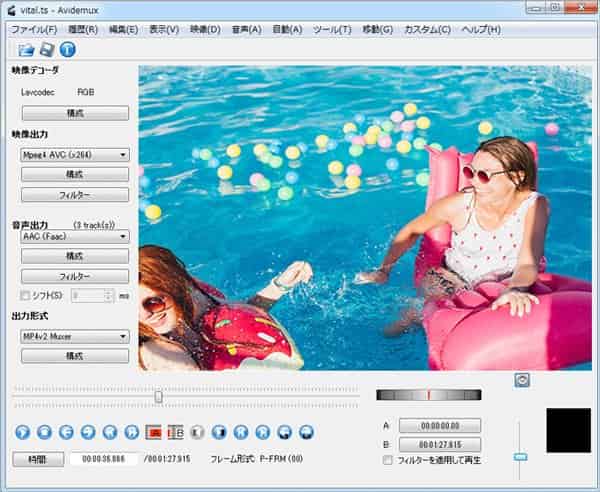Open the ツール(T) menu
This screenshot has width=600, height=492.
pos(332,29)
